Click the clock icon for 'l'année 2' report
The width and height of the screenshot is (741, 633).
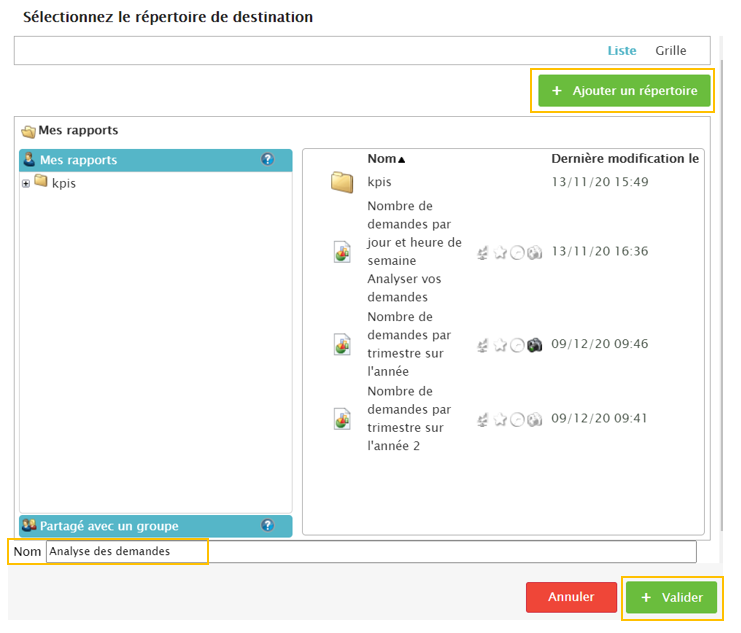click(517, 419)
